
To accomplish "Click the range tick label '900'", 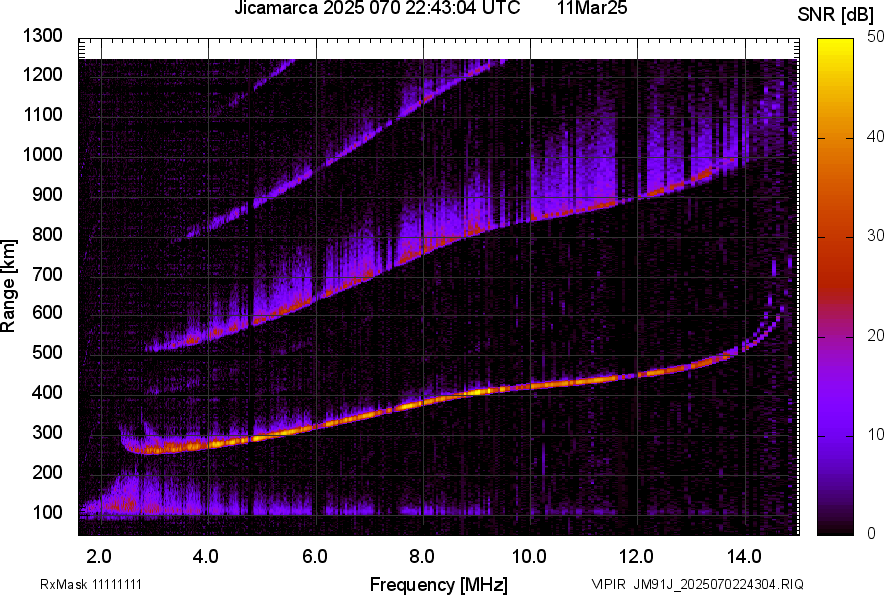I will click(x=47, y=194).
